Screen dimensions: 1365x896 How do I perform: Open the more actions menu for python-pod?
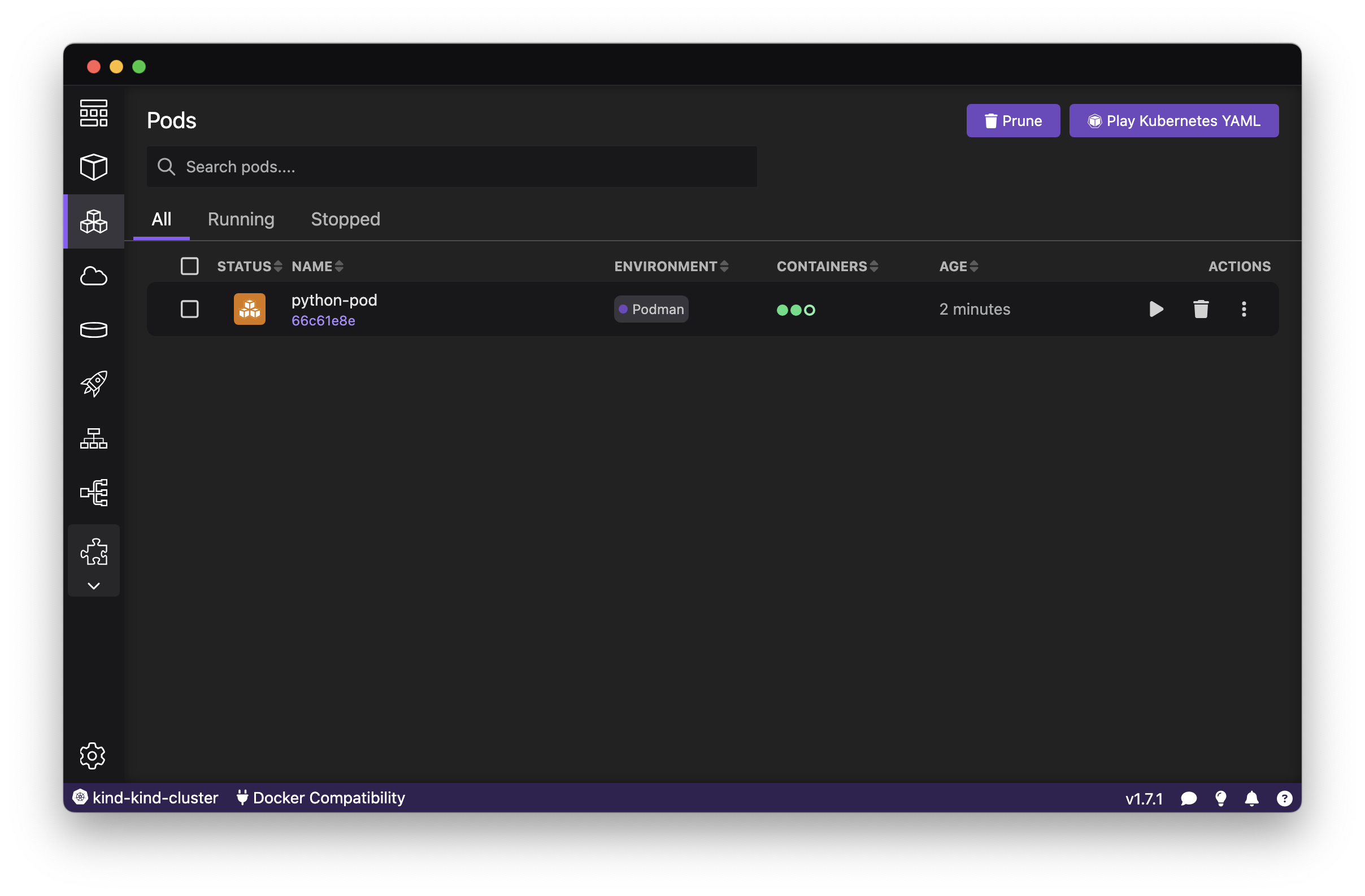1245,309
